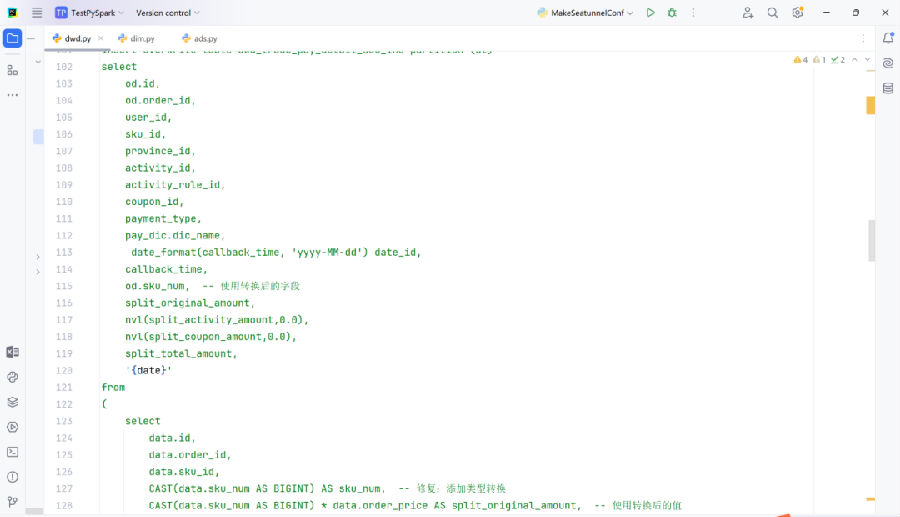Toggle the Python Packages layers panel
Screen dimensions: 900x517
click(x=13, y=402)
